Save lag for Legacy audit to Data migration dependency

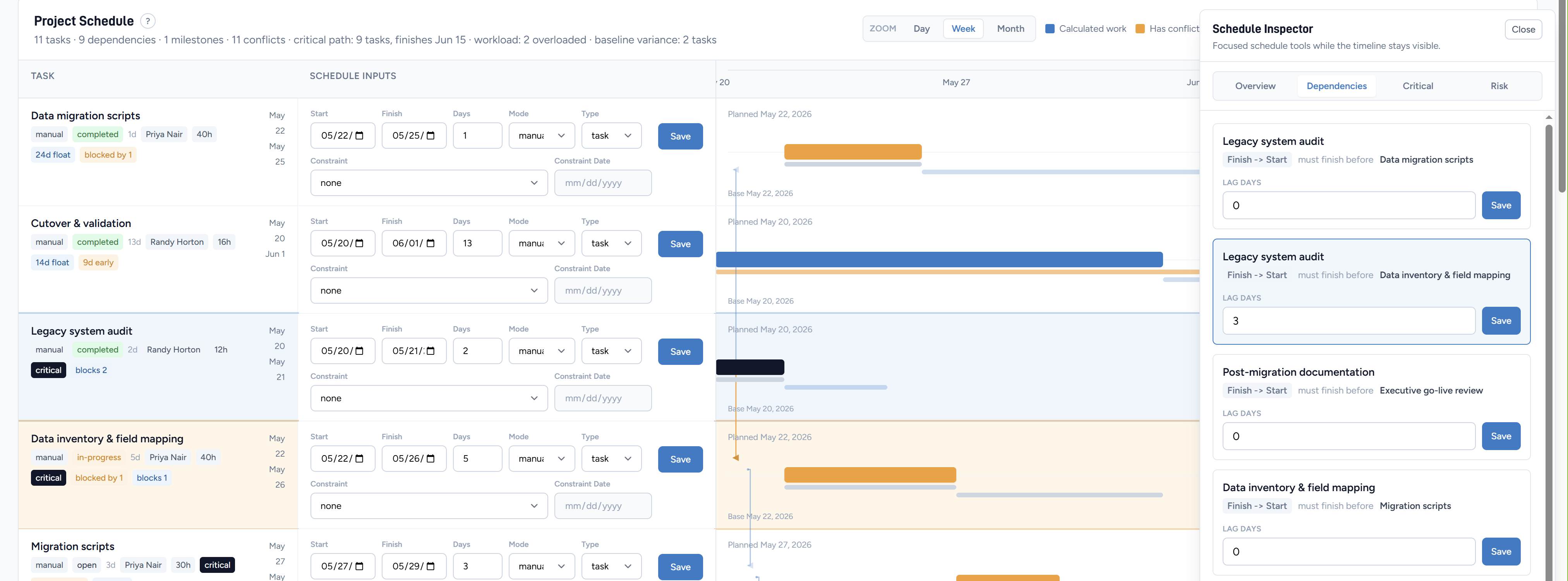(x=1500, y=205)
